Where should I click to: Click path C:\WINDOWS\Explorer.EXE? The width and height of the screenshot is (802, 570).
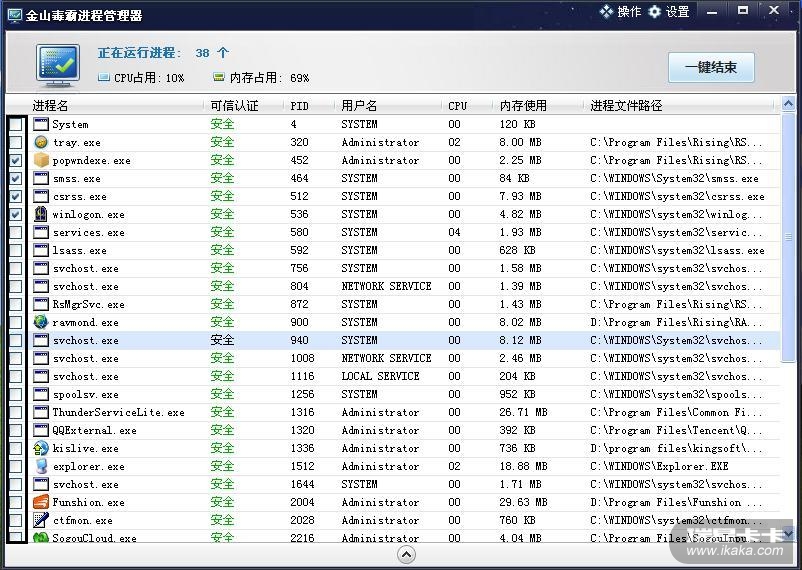click(659, 466)
